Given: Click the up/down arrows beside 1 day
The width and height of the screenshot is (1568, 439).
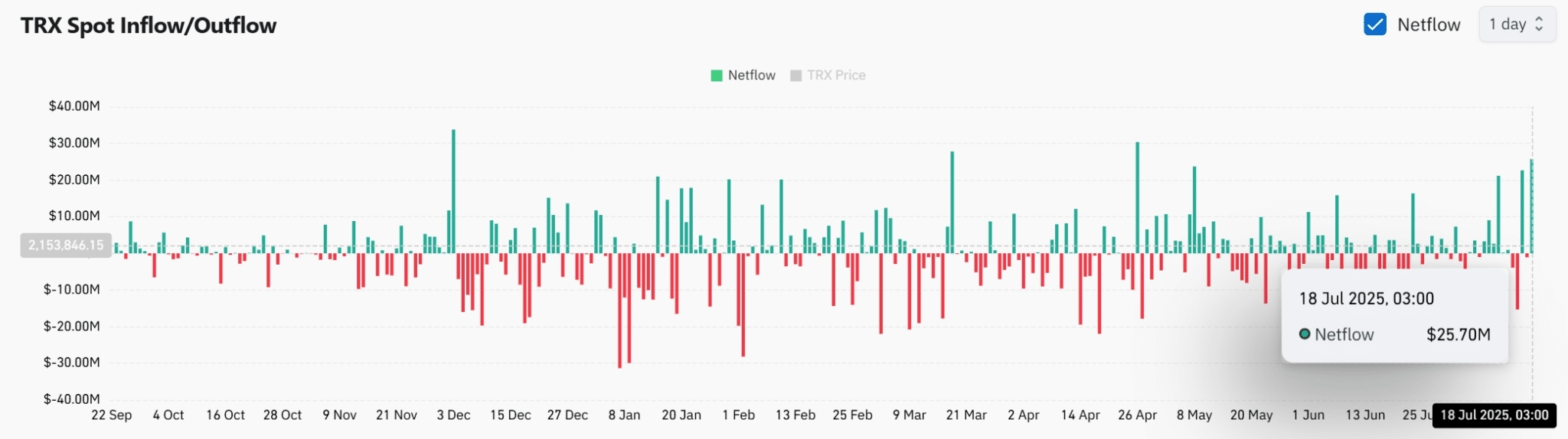Looking at the screenshot, I should pyautogui.click(x=1539, y=24).
